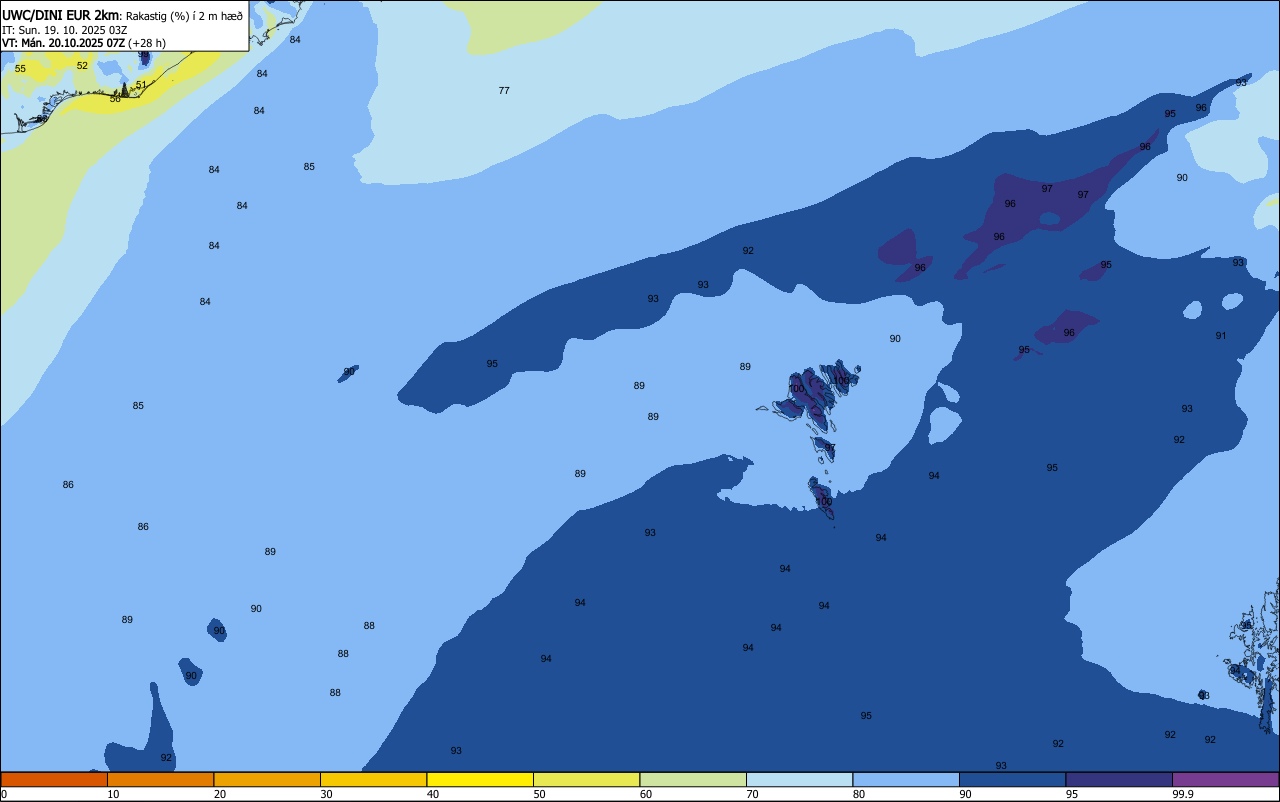Pick the 60–70 pale green legend swatch

(x=693, y=779)
